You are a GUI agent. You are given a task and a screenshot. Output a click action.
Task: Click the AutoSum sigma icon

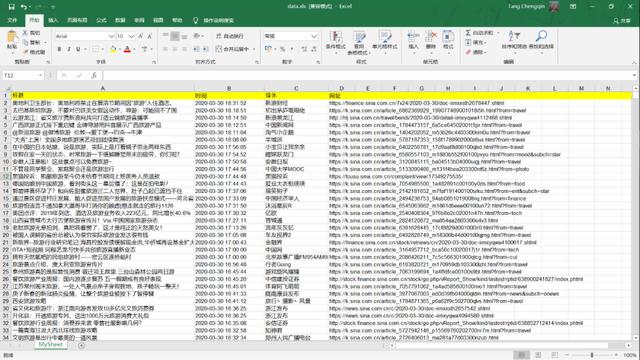(468, 33)
